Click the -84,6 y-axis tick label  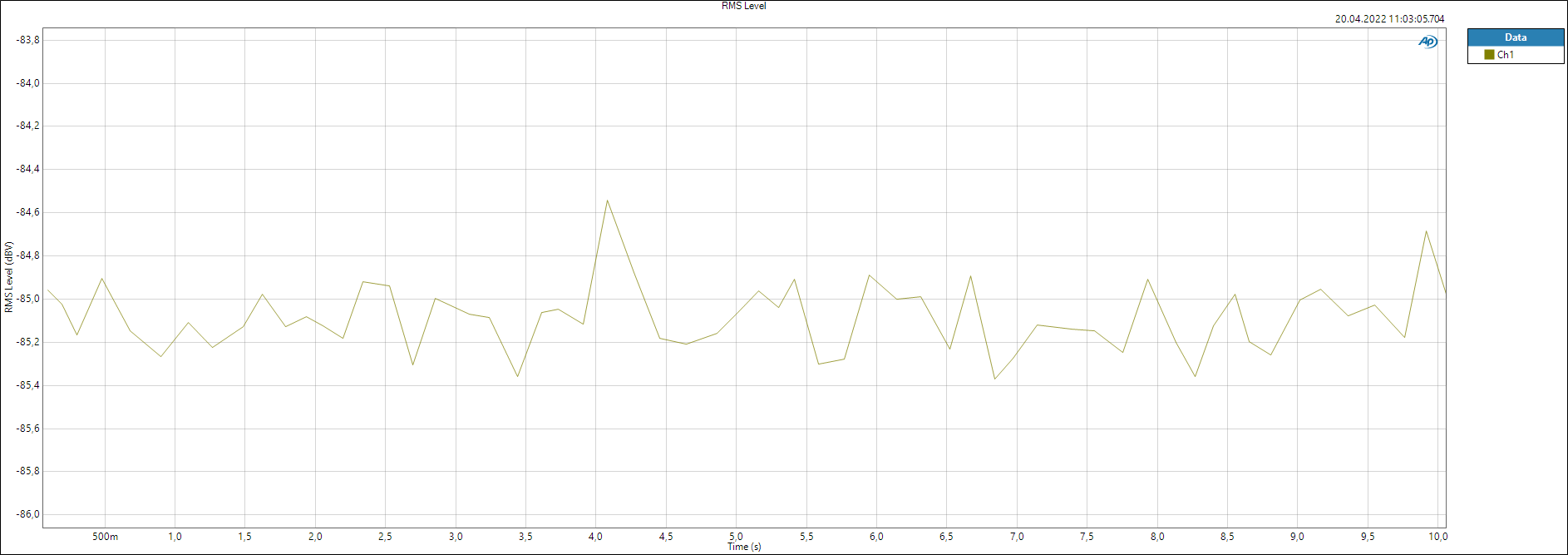[x=27, y=212]
